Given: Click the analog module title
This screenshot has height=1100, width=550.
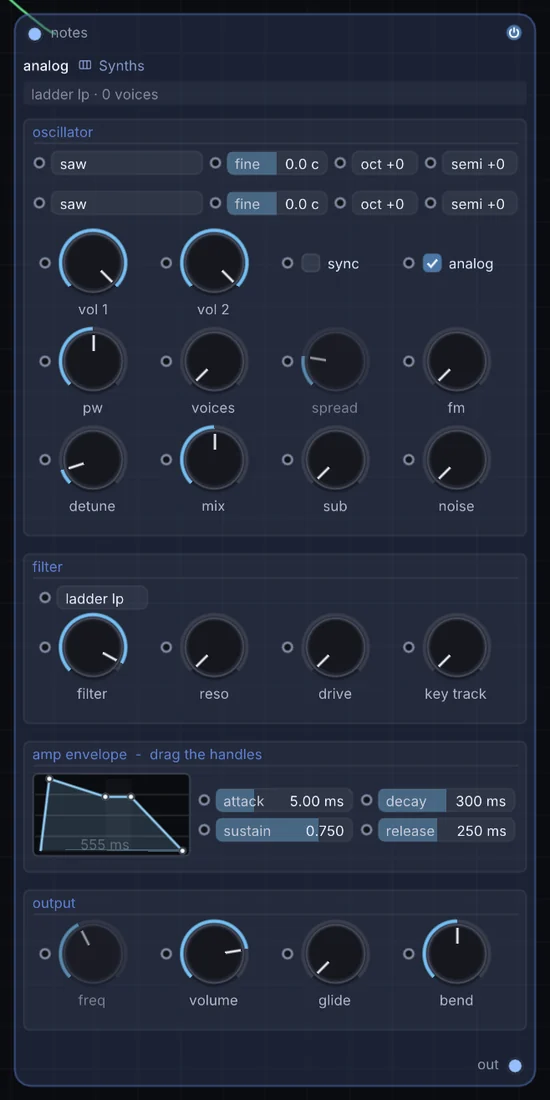Looking at the screenshot, I should click(46, 65).
